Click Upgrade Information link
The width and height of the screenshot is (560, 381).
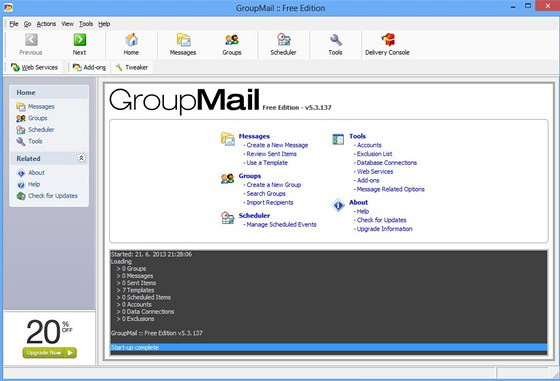[385, 229]
